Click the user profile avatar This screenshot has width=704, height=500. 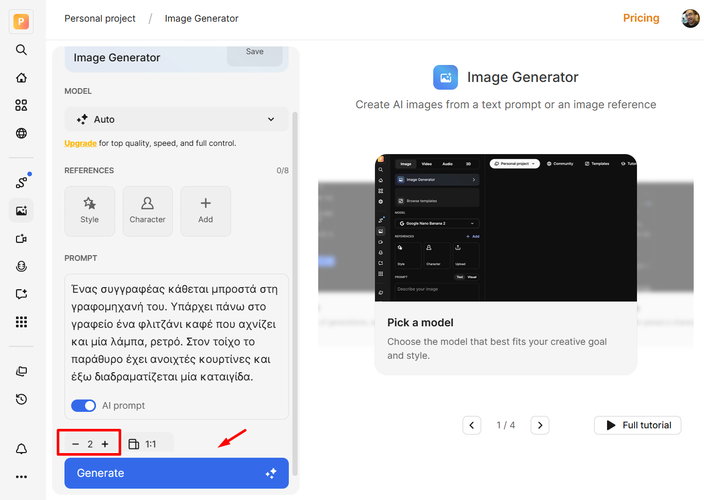click(690, 18)
